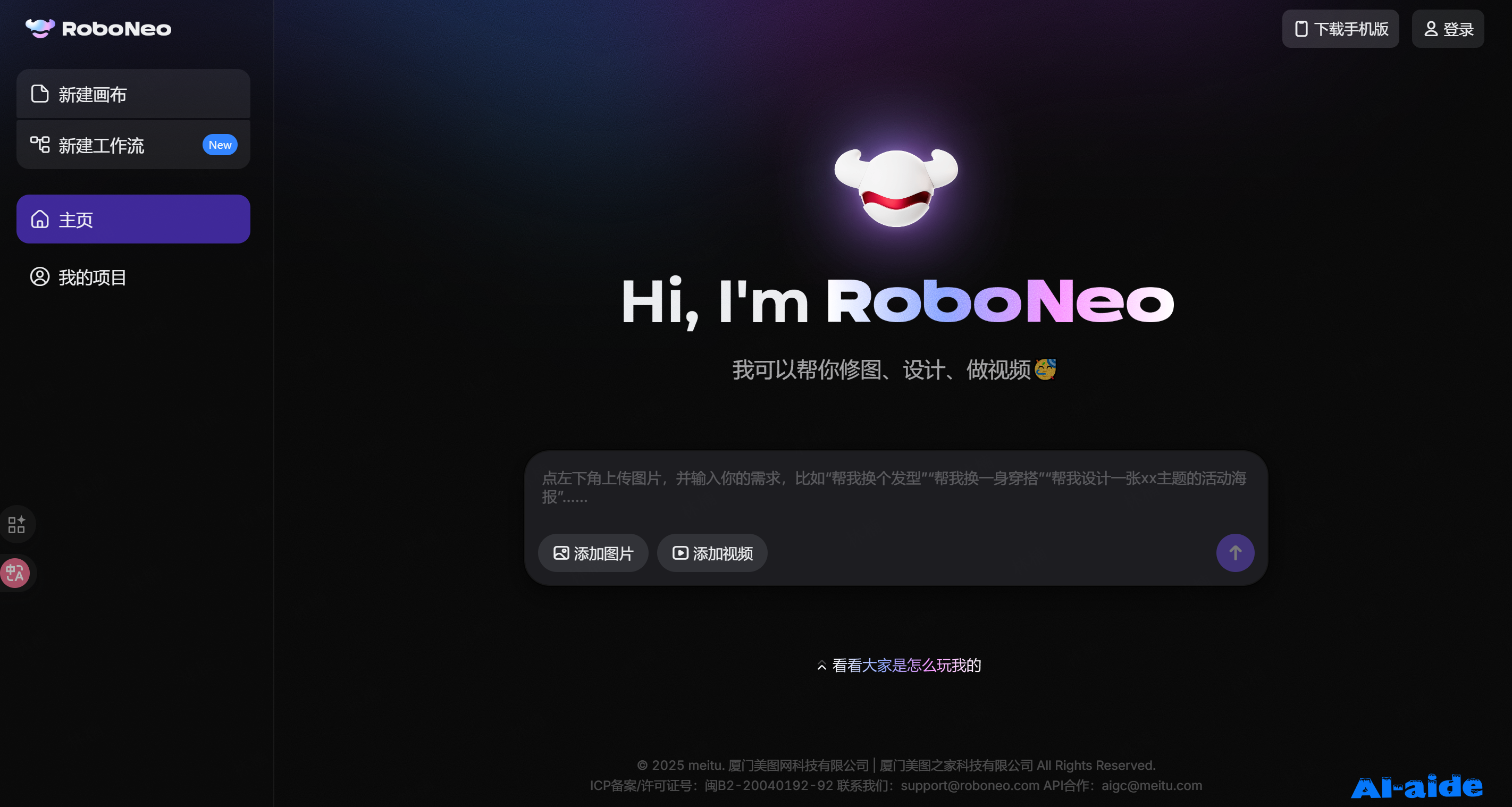Expand the 看看大家是怎么玩我的 section chevron
Viewport: 1512px width, 807px height.
click(822, 666)
